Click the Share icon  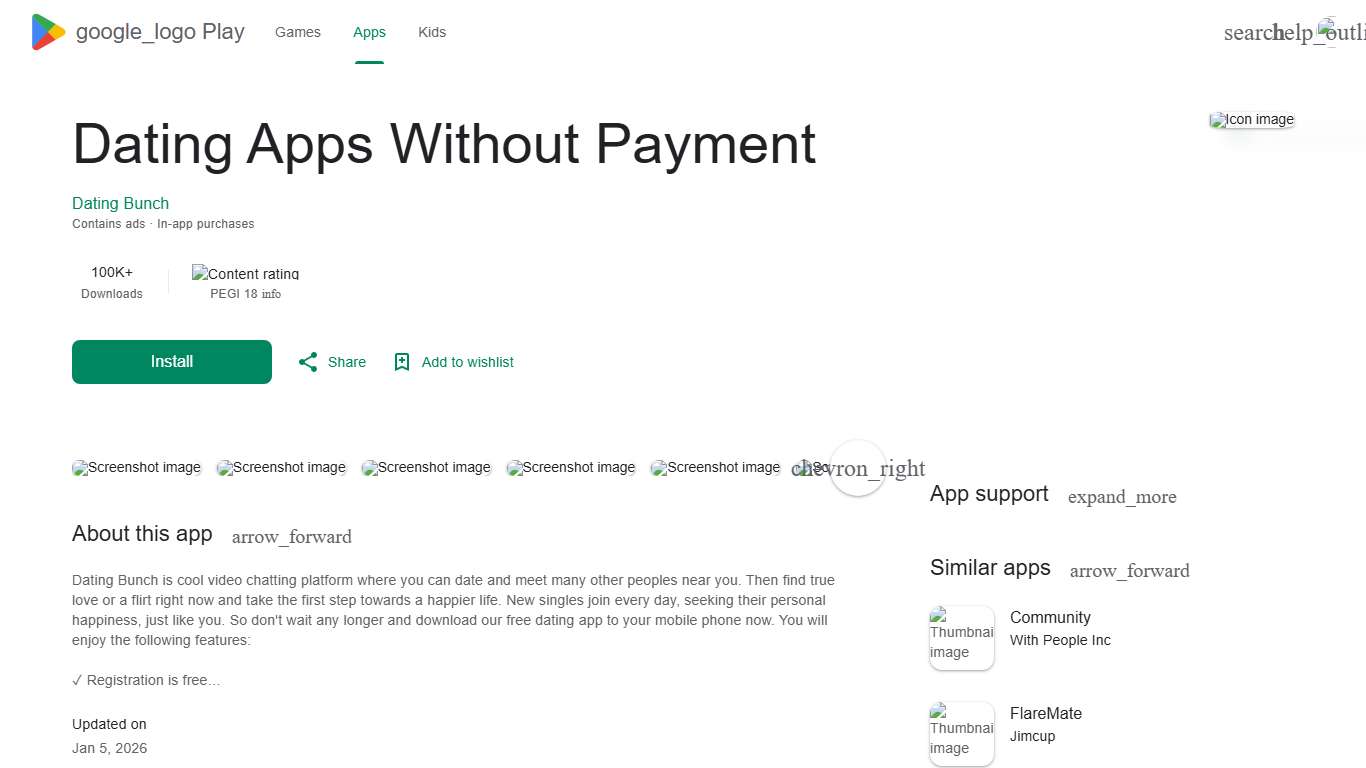(308, 361)
